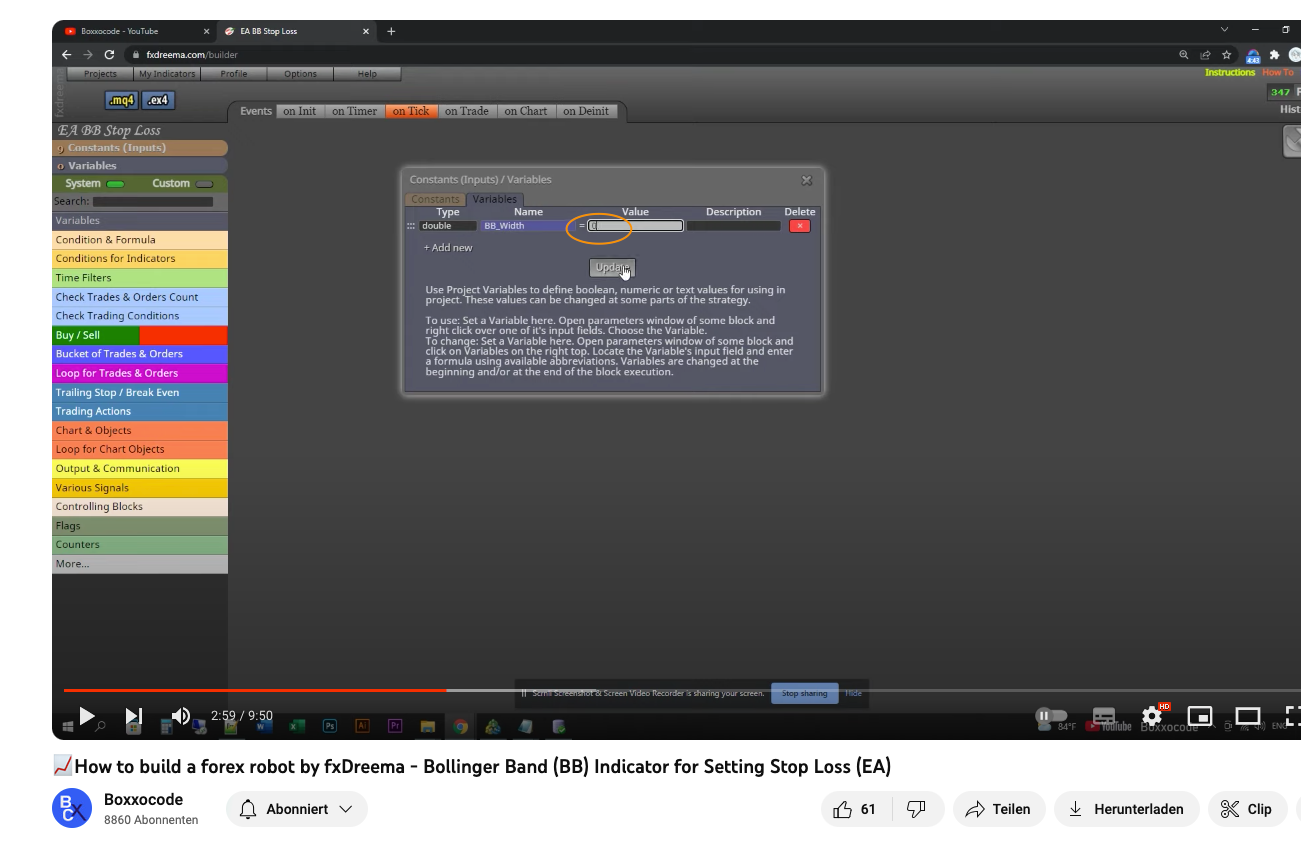Bookmark this page with star icon
This screenshot has height=842, width=1301.
point(1226,55)
